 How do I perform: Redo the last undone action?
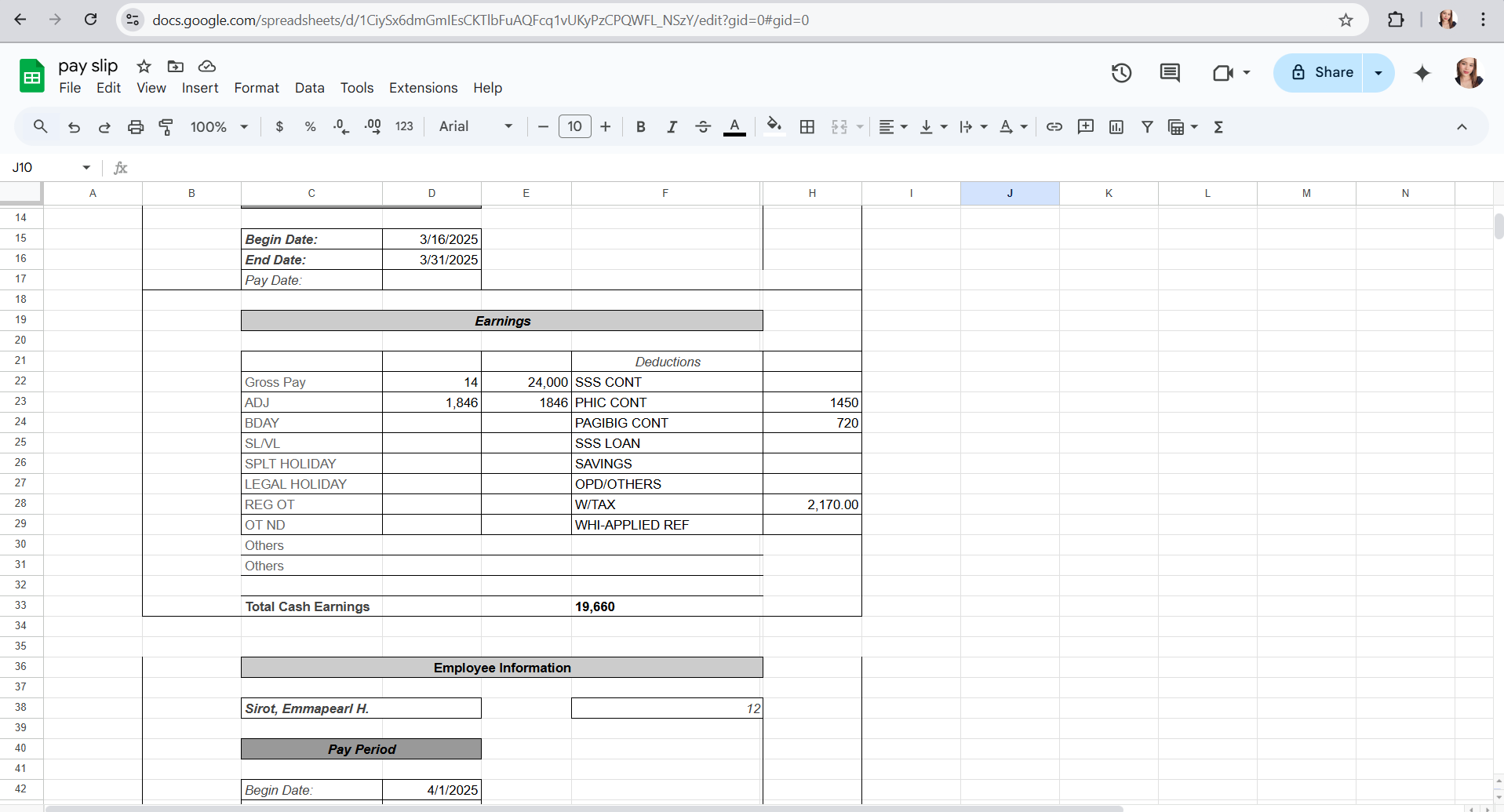pos(104,126)
